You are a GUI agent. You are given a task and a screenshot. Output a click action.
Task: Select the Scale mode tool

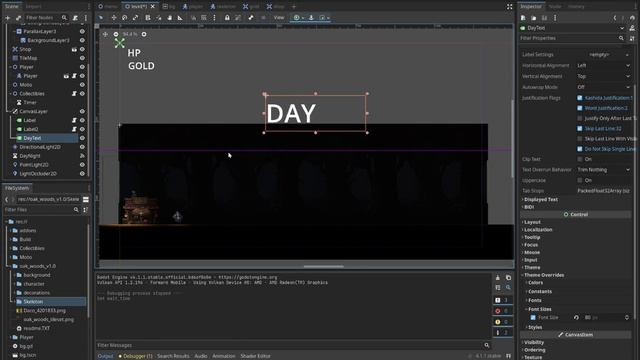[x=136, y=18]
